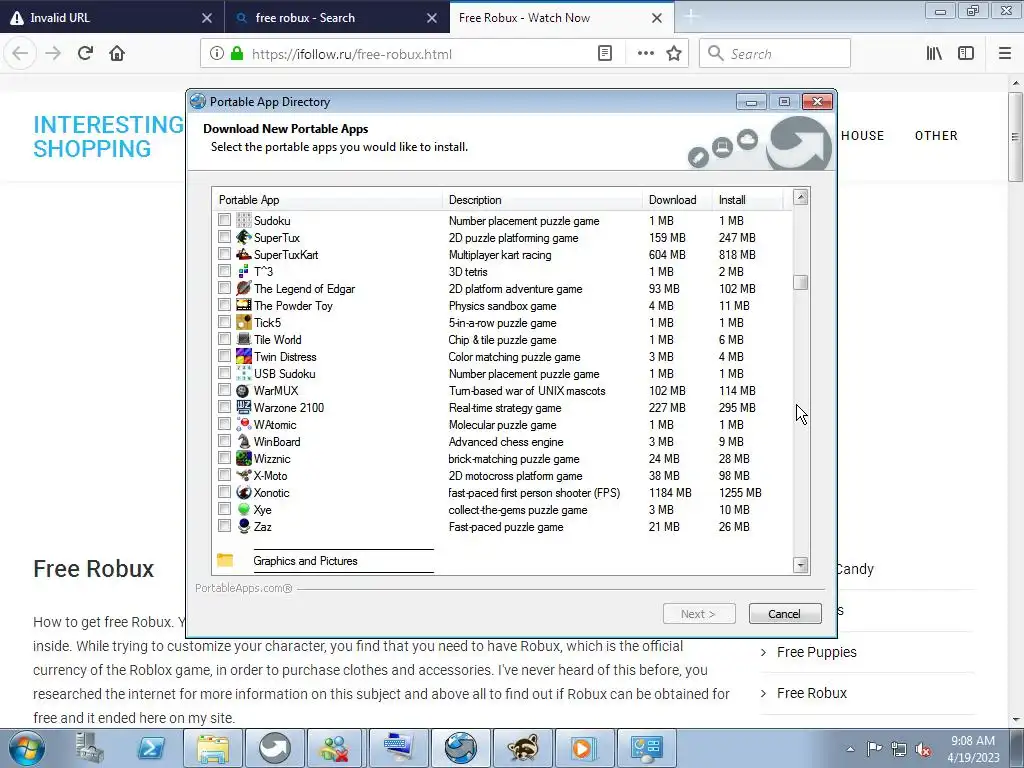Click the app list scrollbar thumb

[801, 282]
